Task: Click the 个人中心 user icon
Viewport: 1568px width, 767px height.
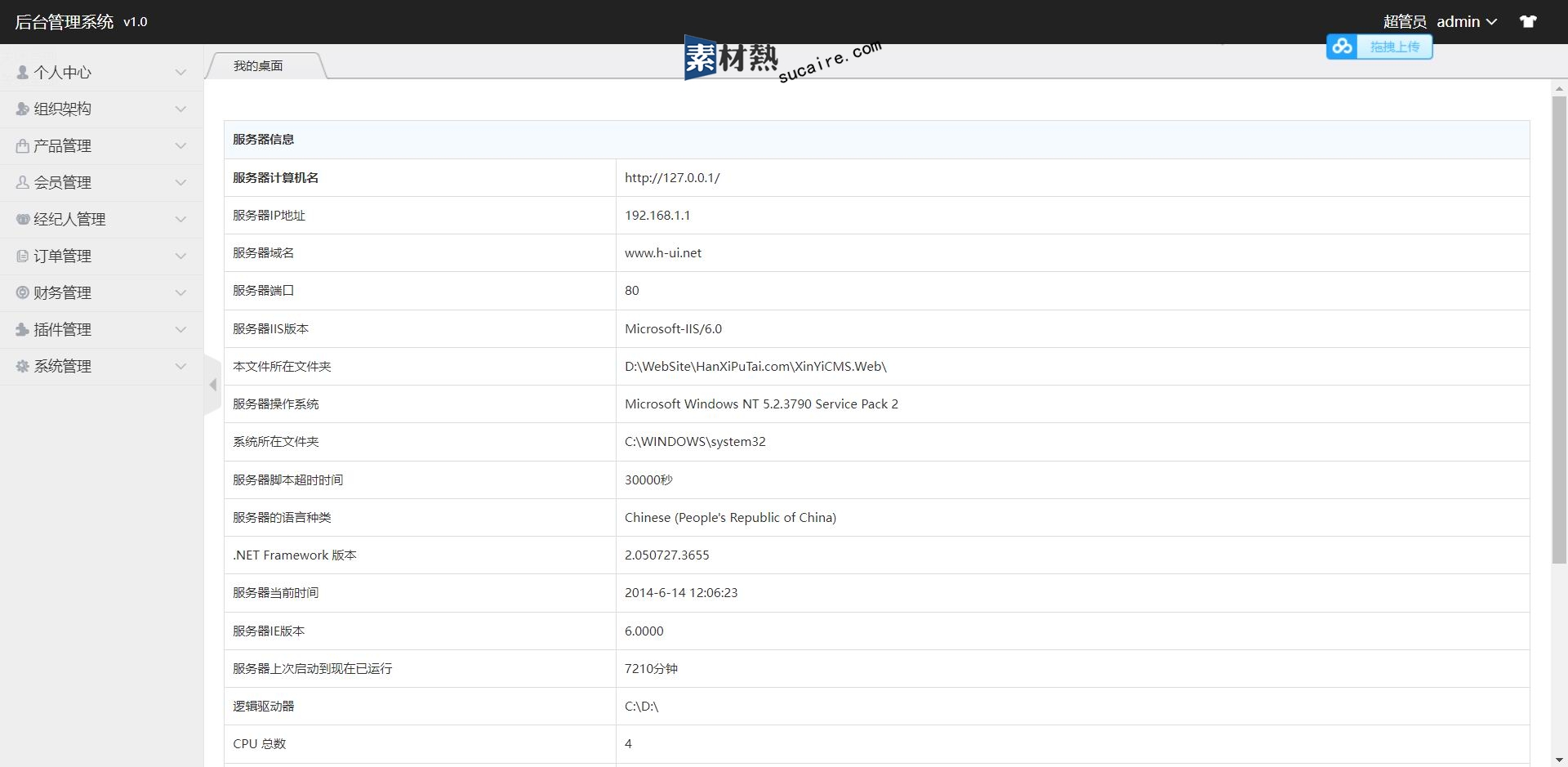Action: [x=23, y=72]
